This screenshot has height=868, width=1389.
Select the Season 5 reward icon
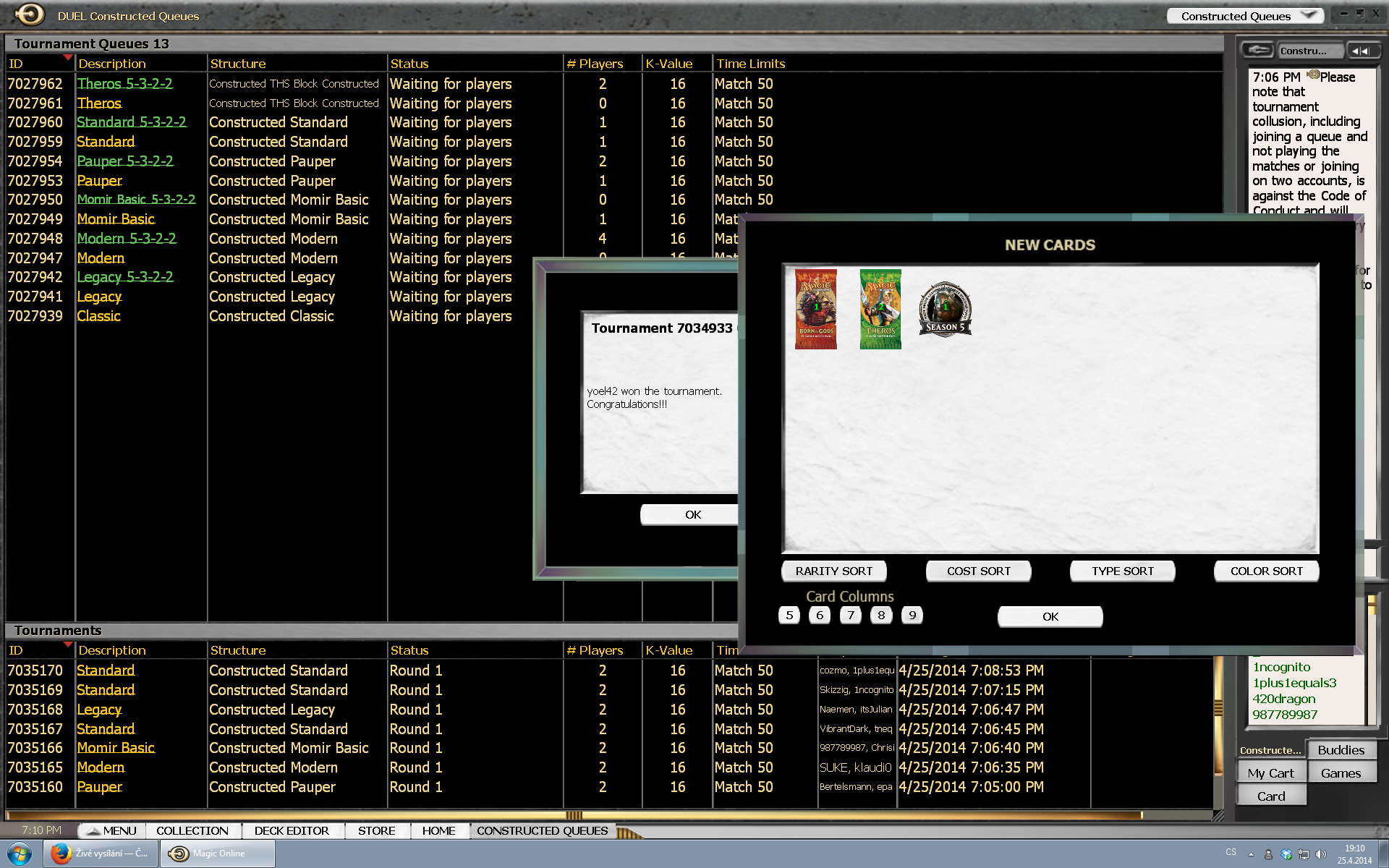(x=945, y=309)
